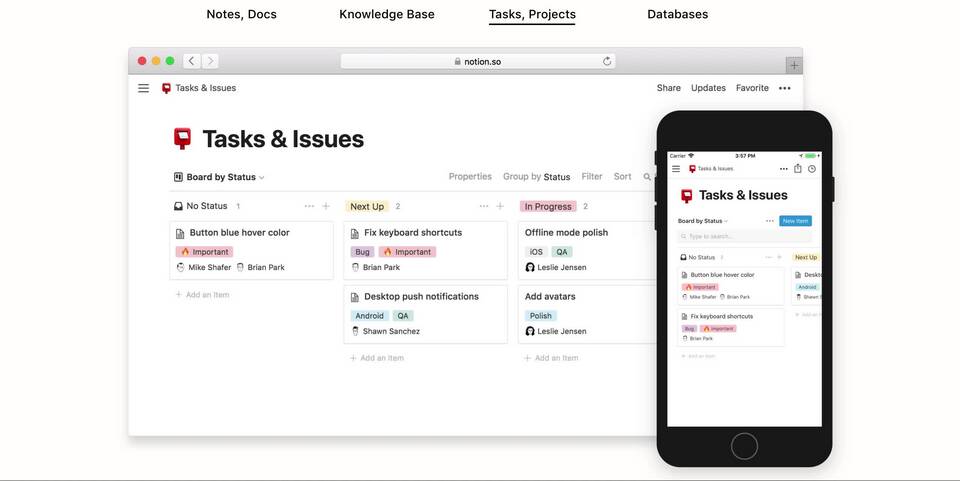
Task: Open Board by Status dropdown on phone
Action: 703,221
